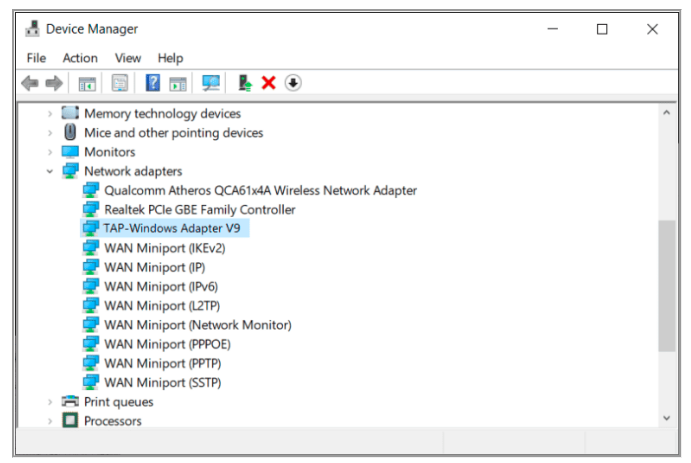Click the blue Help question-mark icon
This screenshot has width=691, height=463.
(x=153, y=83)
